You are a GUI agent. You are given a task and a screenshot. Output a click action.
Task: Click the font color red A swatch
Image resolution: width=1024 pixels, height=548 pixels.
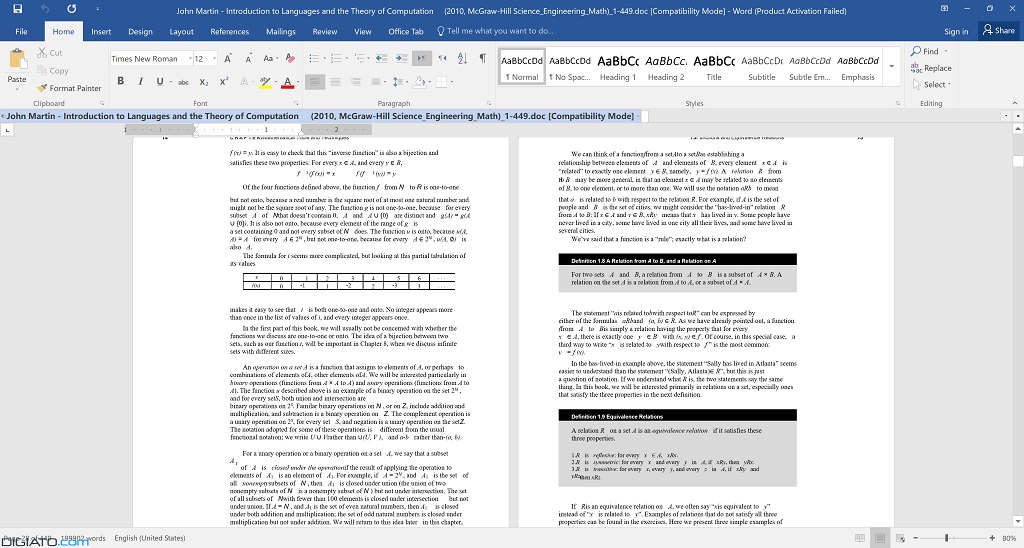(287, 82)
